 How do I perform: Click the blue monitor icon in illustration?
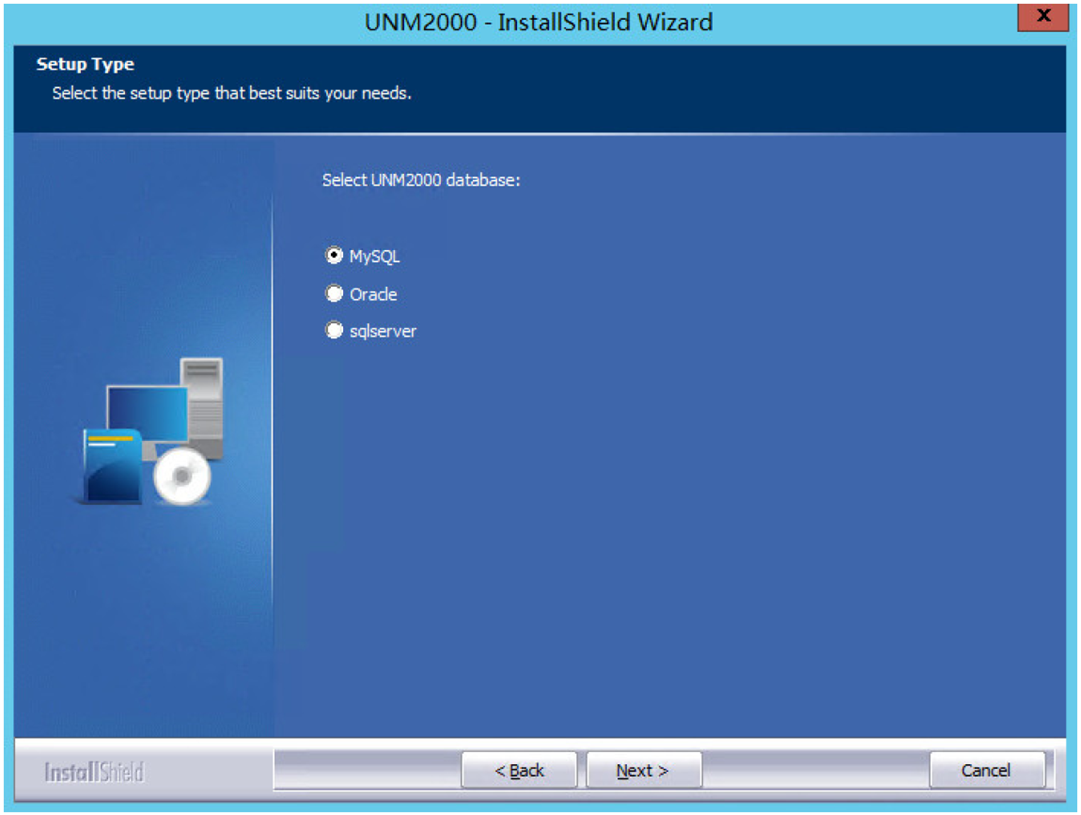pos(147,414)
